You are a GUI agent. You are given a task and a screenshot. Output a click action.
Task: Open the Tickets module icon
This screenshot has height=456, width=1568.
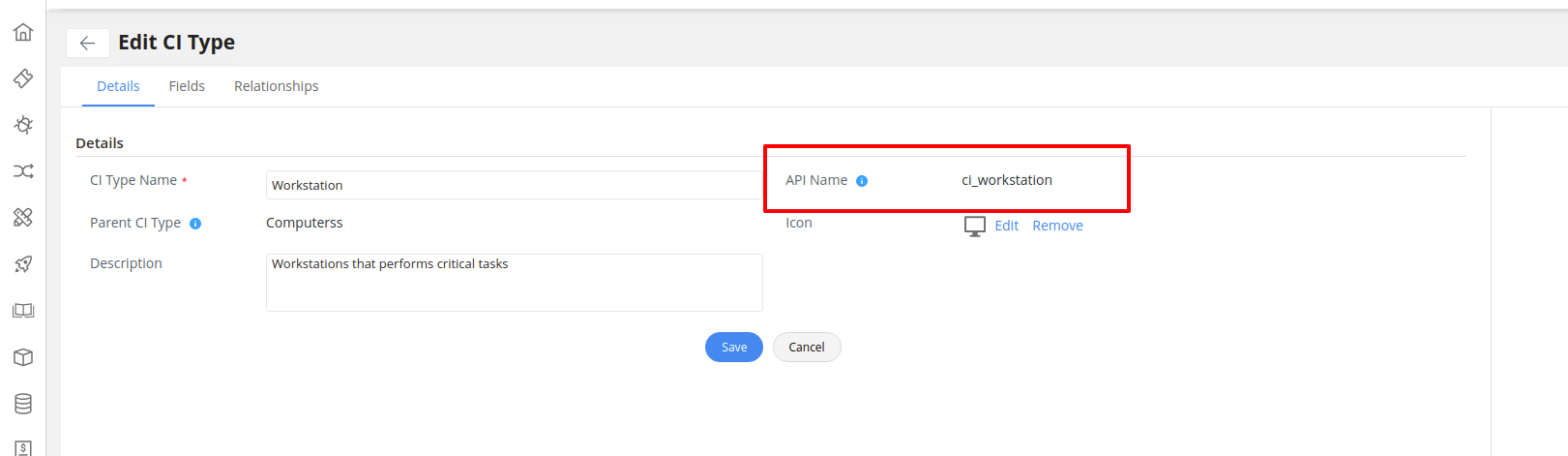point(23,78)
